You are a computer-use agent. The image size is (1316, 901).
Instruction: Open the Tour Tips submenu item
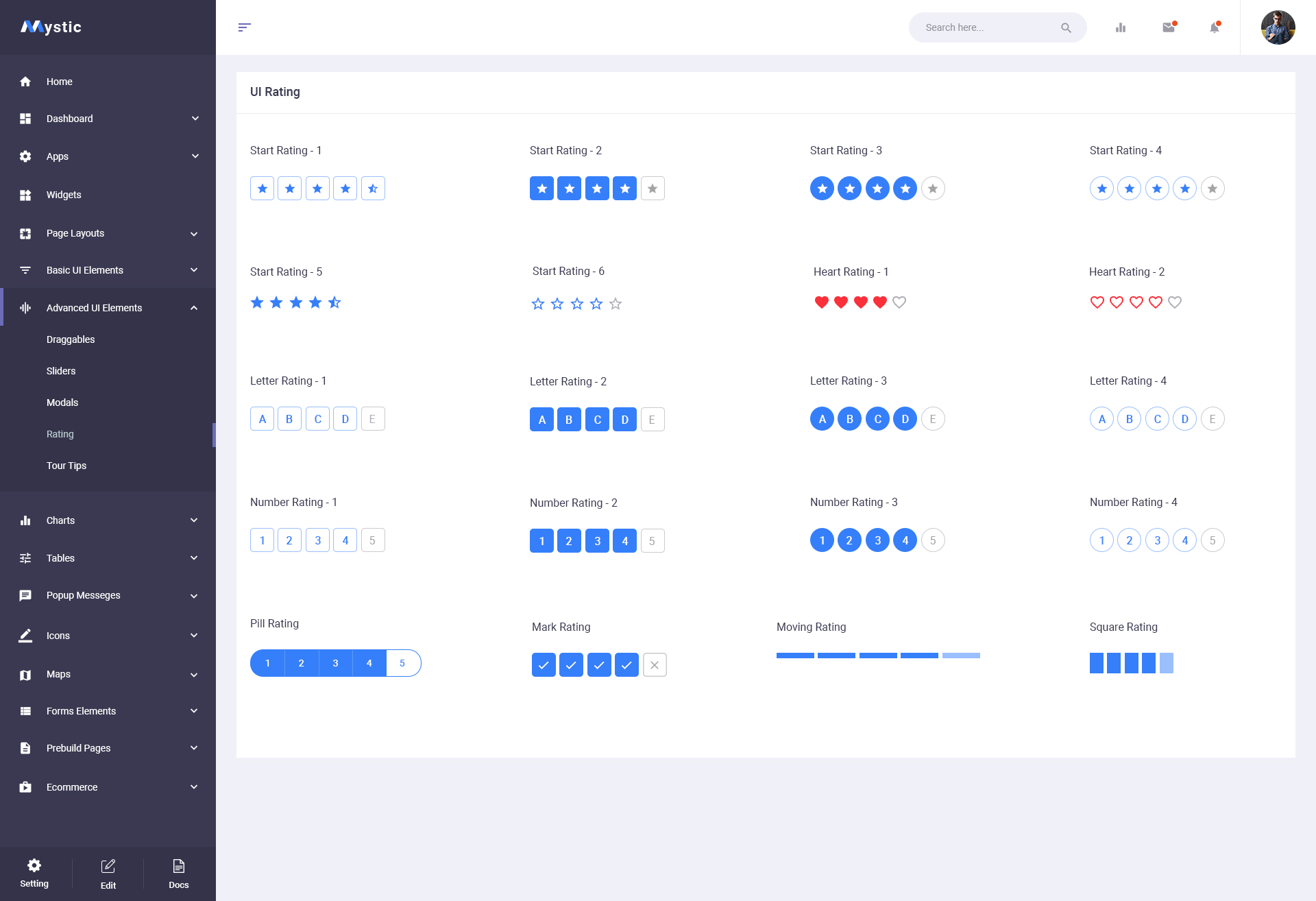(66, 466)
